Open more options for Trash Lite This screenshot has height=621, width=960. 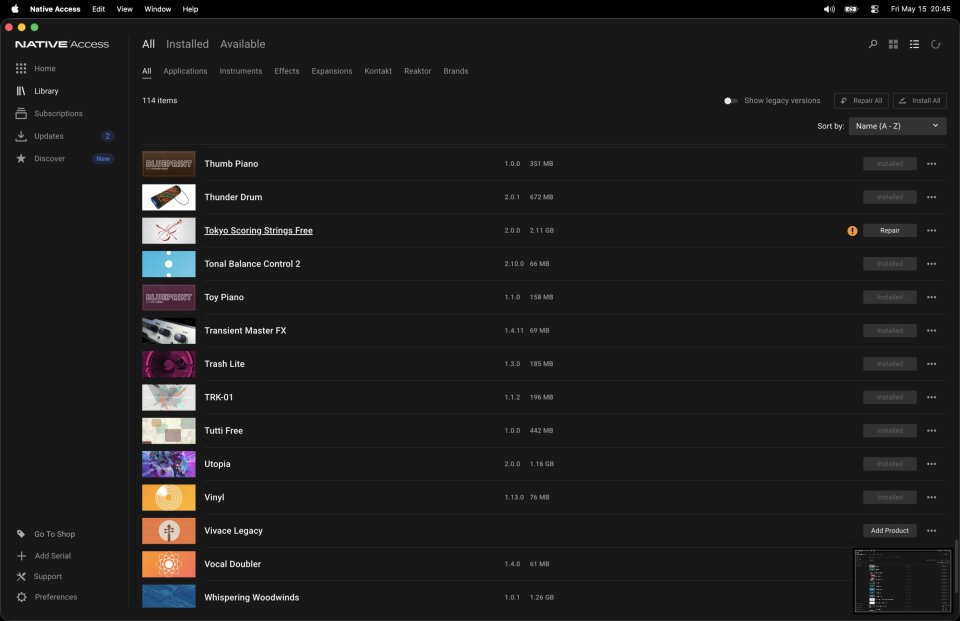pos(931,364)
